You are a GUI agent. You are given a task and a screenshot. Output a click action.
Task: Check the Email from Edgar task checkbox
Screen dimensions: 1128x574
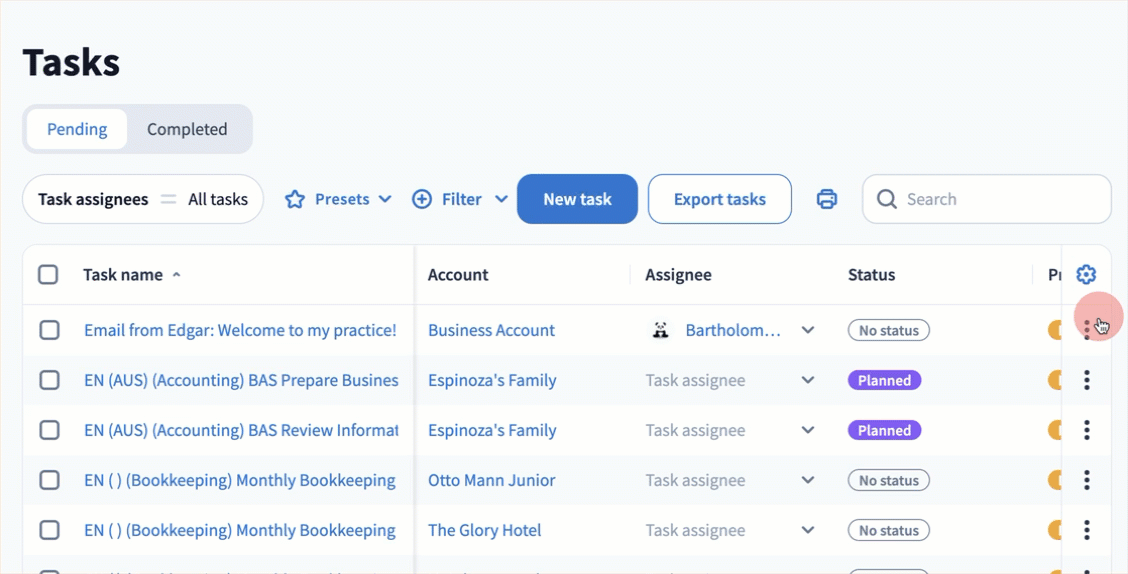click(49, 330)
